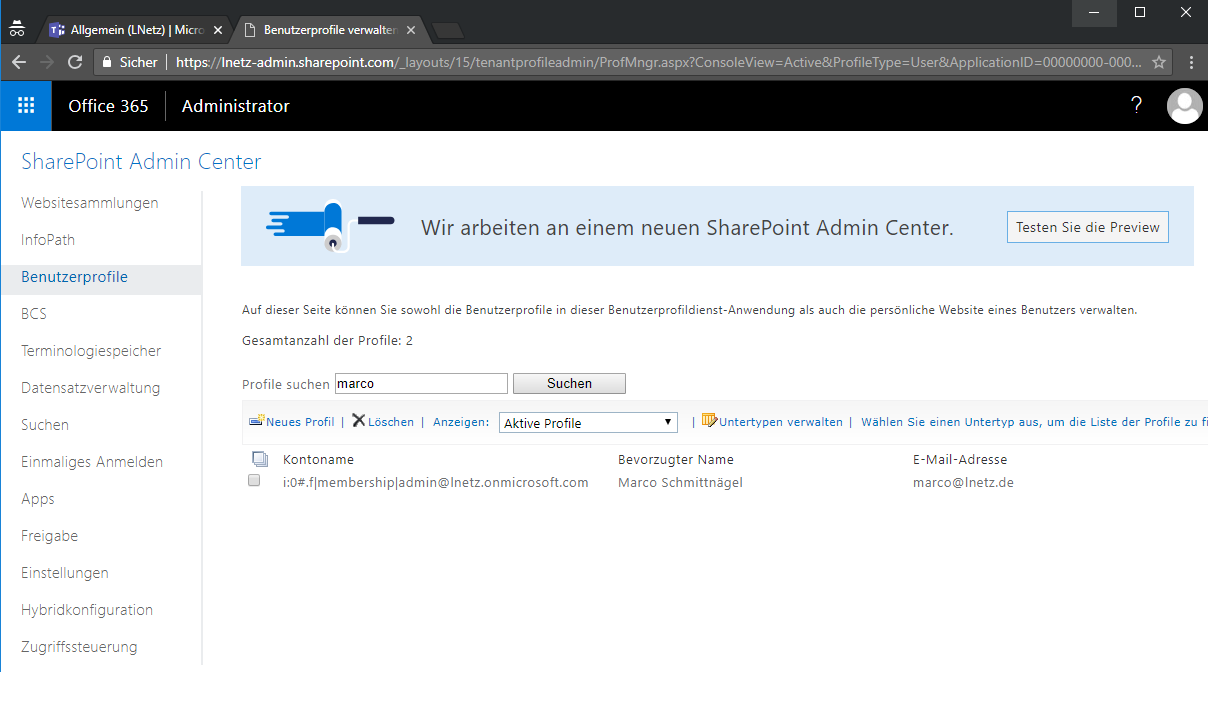Open the user account avatar menu
Screen dimensions: 1208x727
(1185, 106)
